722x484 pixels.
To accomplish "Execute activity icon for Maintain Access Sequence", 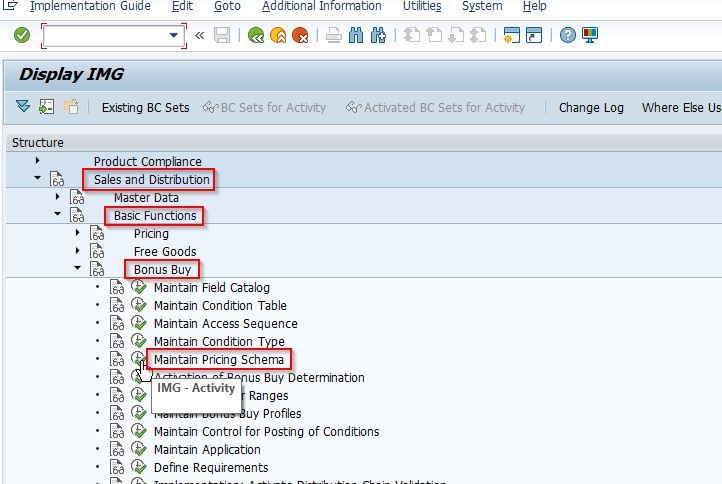I will 139,323.
